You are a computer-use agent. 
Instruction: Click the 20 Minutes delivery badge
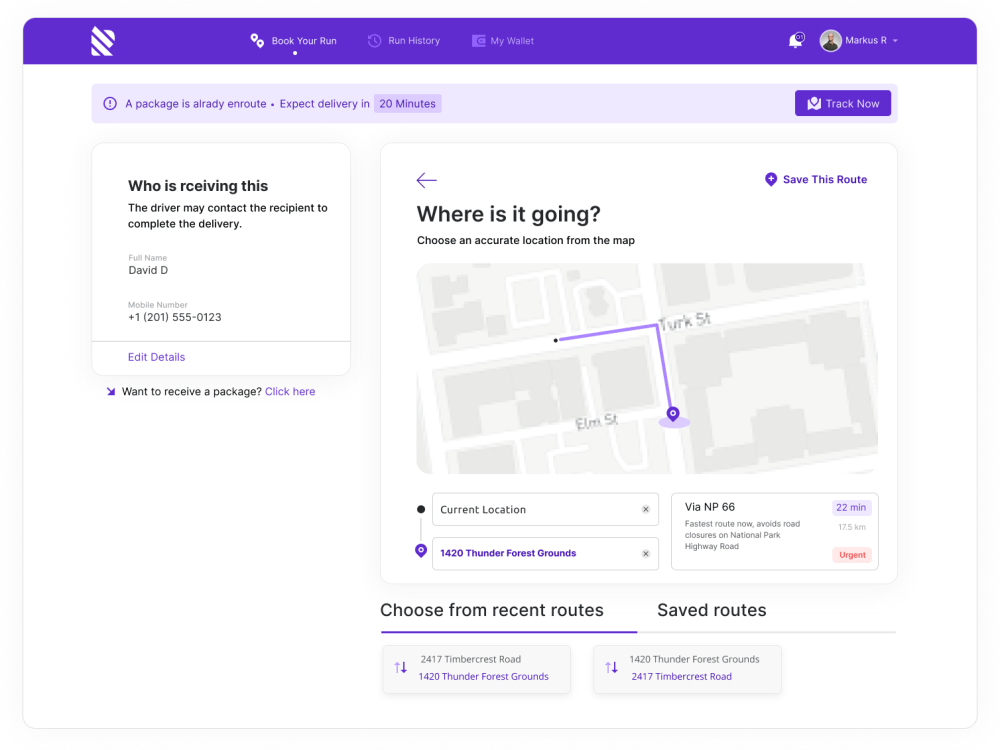(x=408, y=103)
